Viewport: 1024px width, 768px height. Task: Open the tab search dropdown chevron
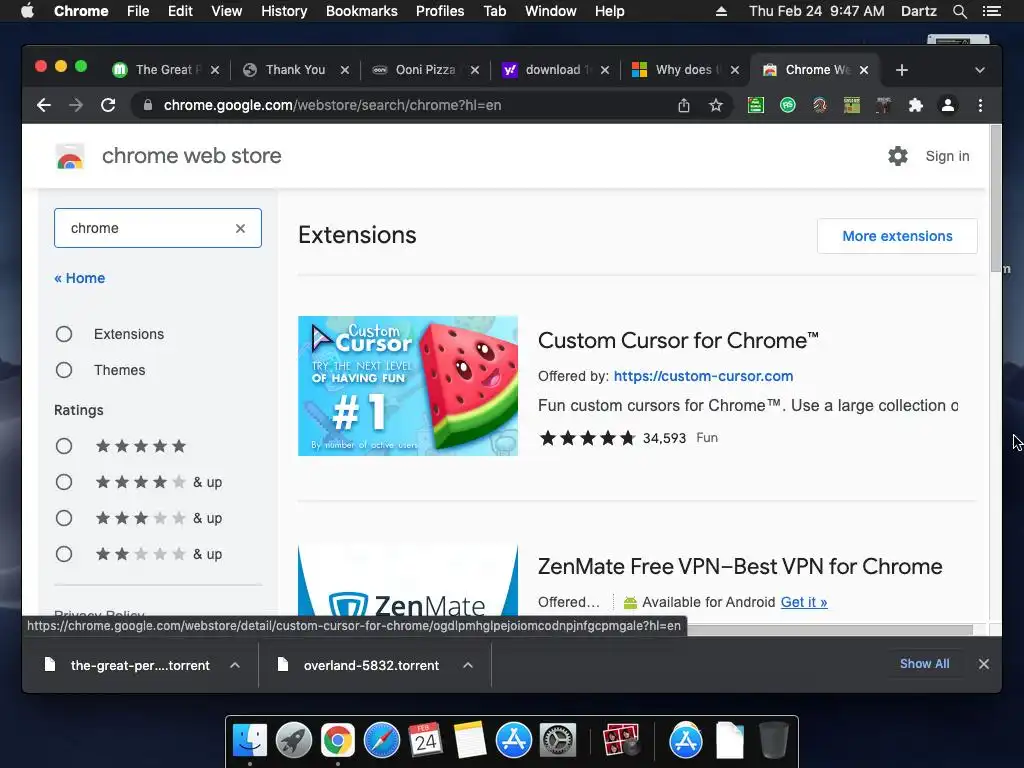[x=980, y=70]
